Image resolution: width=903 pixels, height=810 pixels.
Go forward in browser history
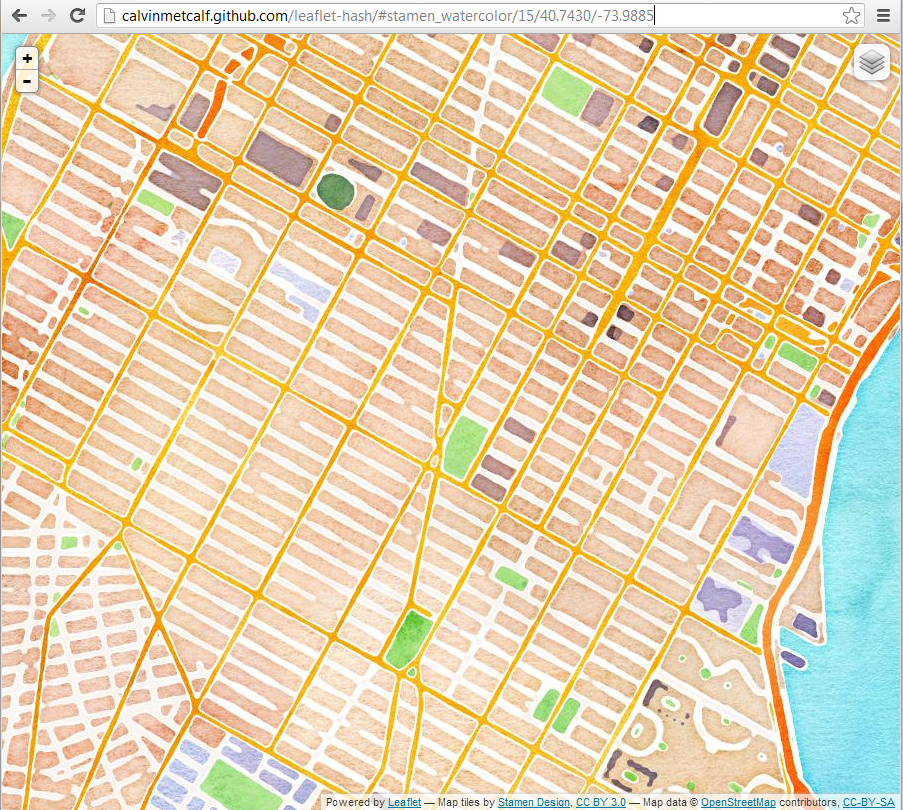48,16
